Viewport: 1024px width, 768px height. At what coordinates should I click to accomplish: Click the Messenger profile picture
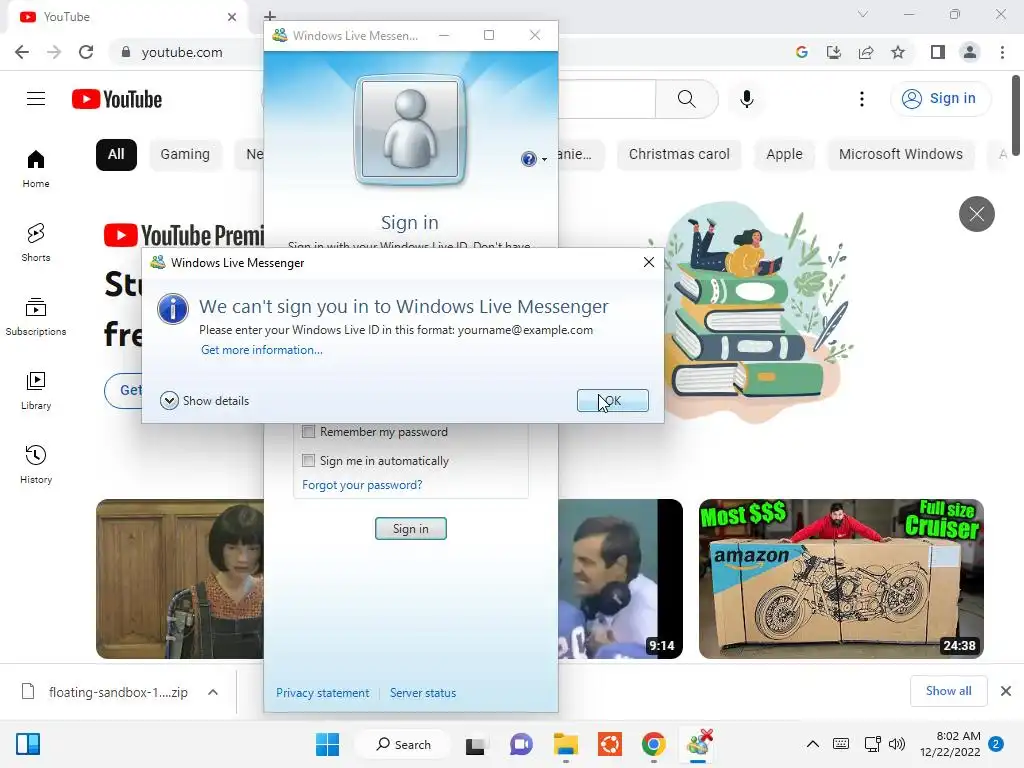pos(410,129)
